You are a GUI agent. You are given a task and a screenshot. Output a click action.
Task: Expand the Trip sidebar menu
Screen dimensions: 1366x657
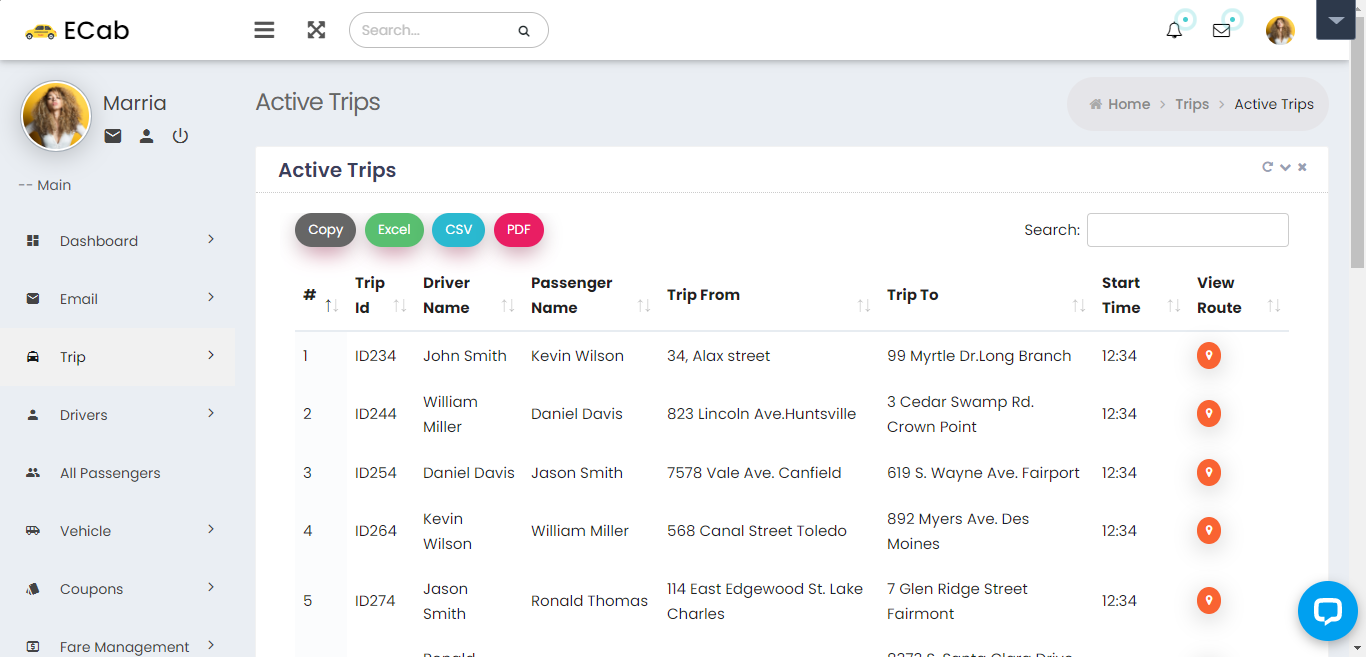[117, 357]
